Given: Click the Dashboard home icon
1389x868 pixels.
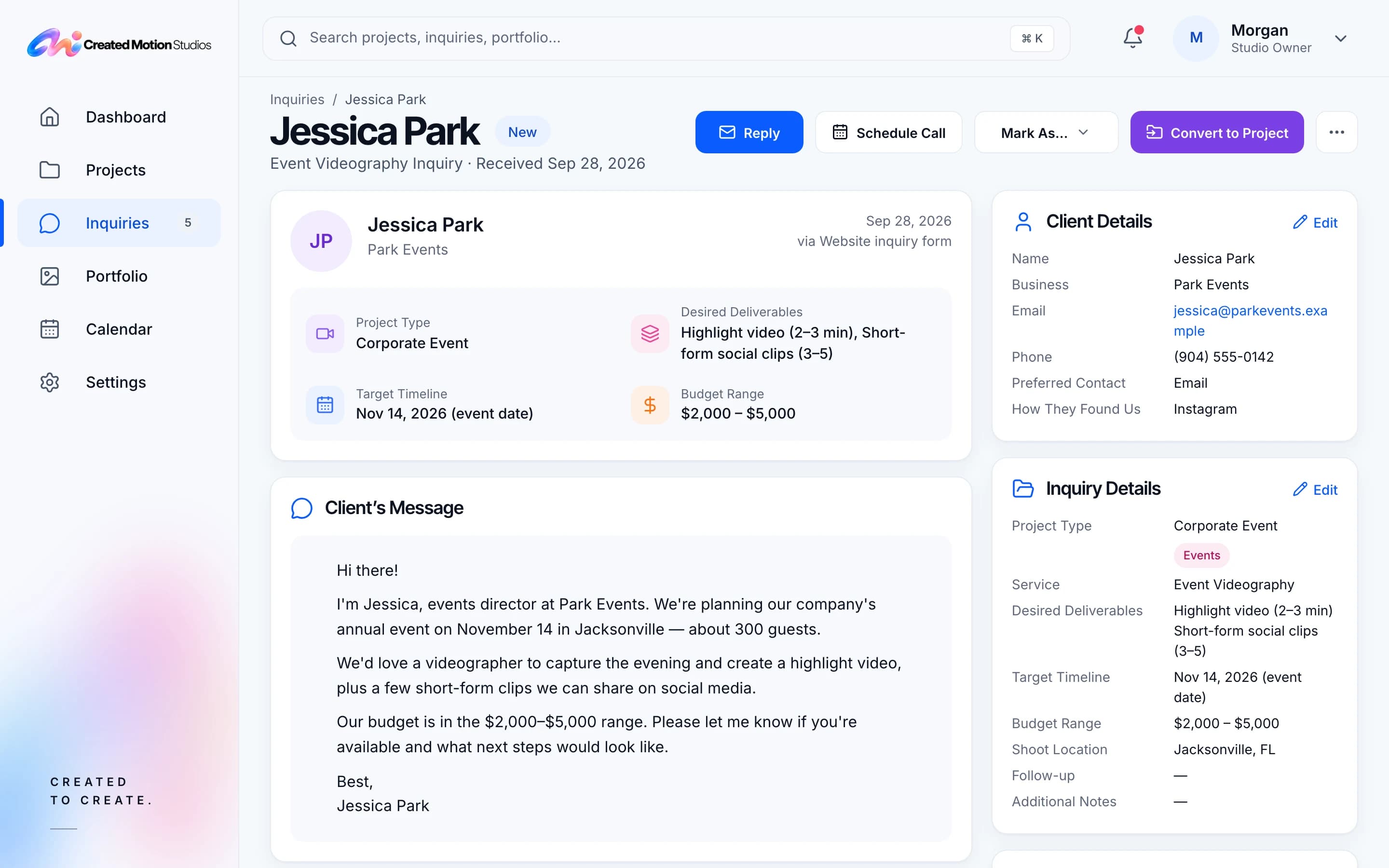Looking at the screenshot, I should (x=50, y=117).
